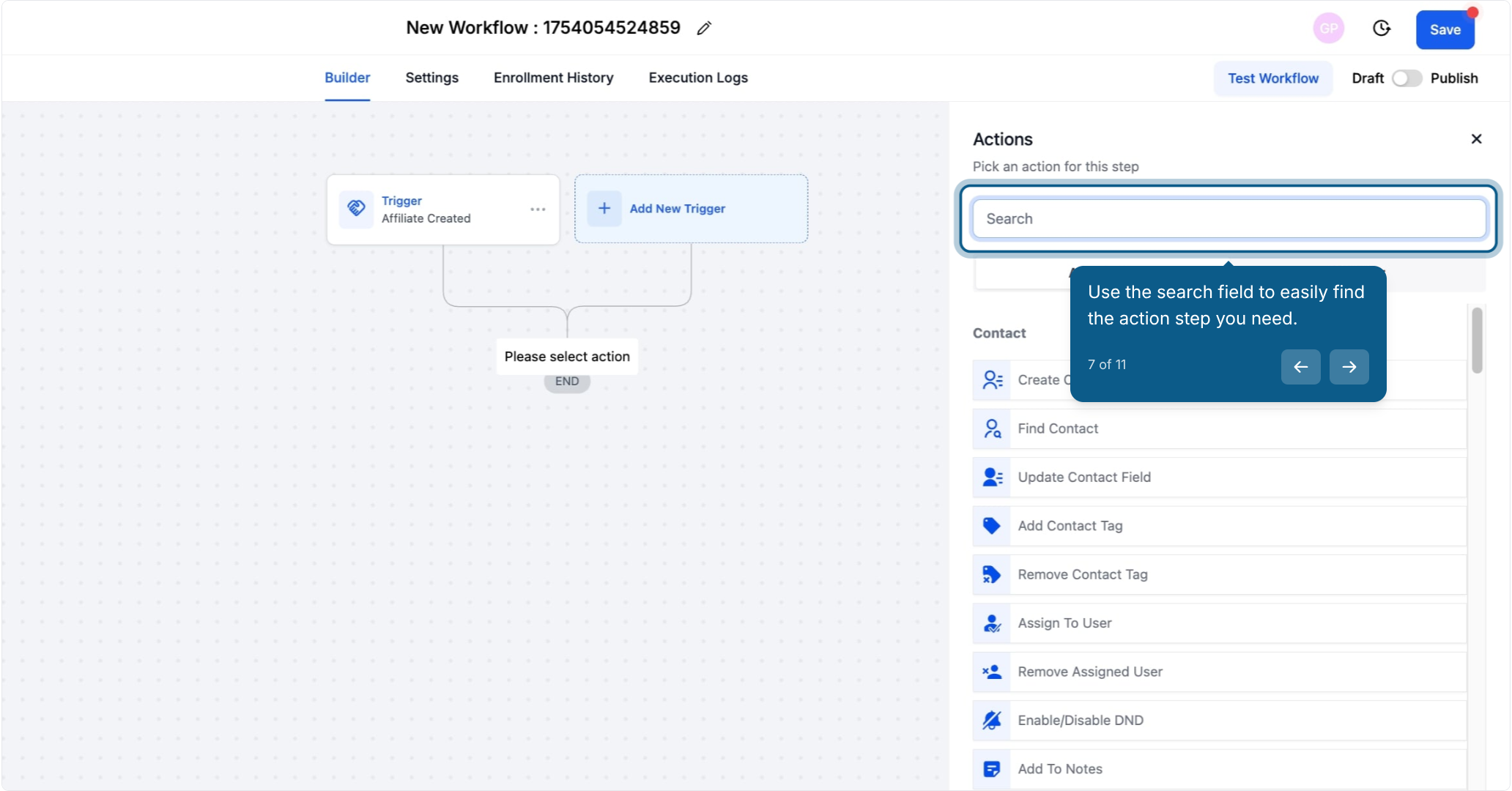
Task: Select the Assign To User icon
Action: tap(992, 623)
